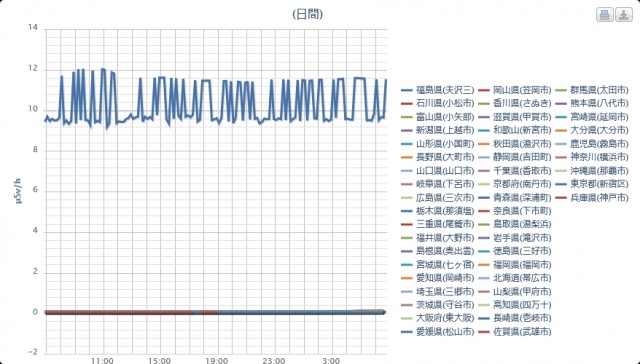Toggle the 山梨県(甲府市) legend item

(x=515, y=292)
